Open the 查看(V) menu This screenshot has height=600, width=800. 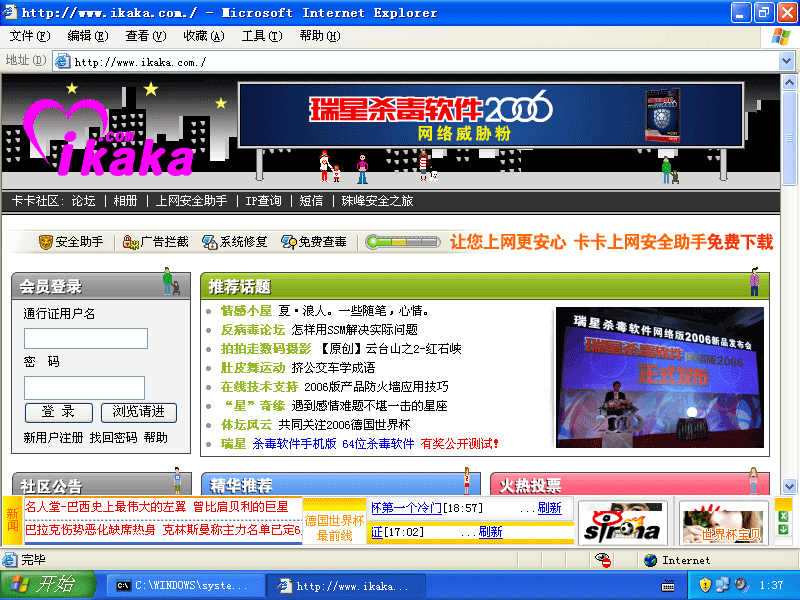[x=146, y=36]
